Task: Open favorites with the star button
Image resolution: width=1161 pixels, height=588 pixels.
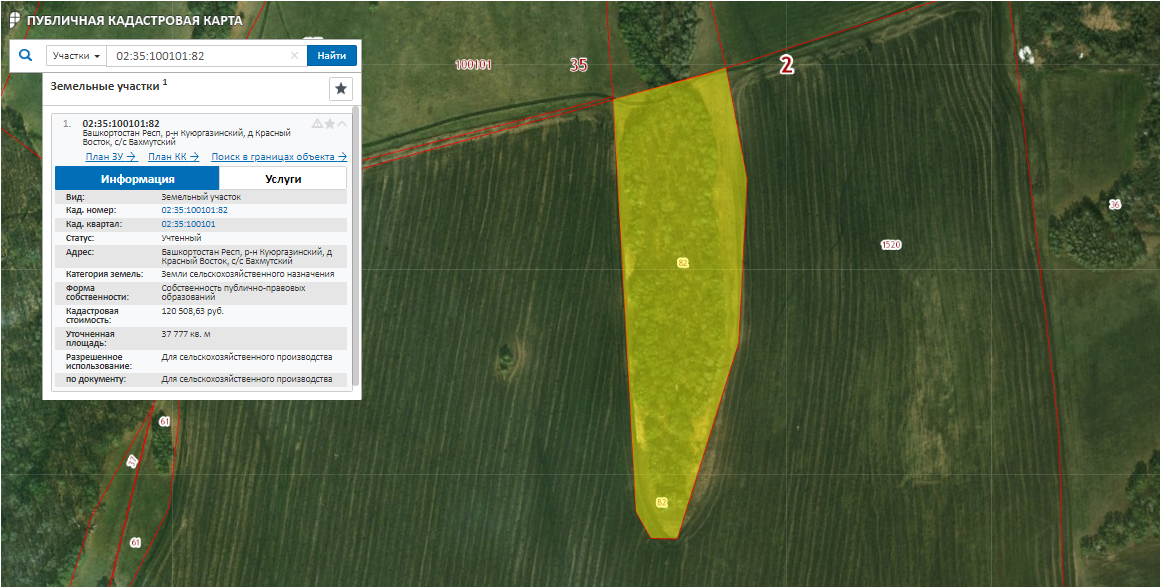Action: point(341,89)
